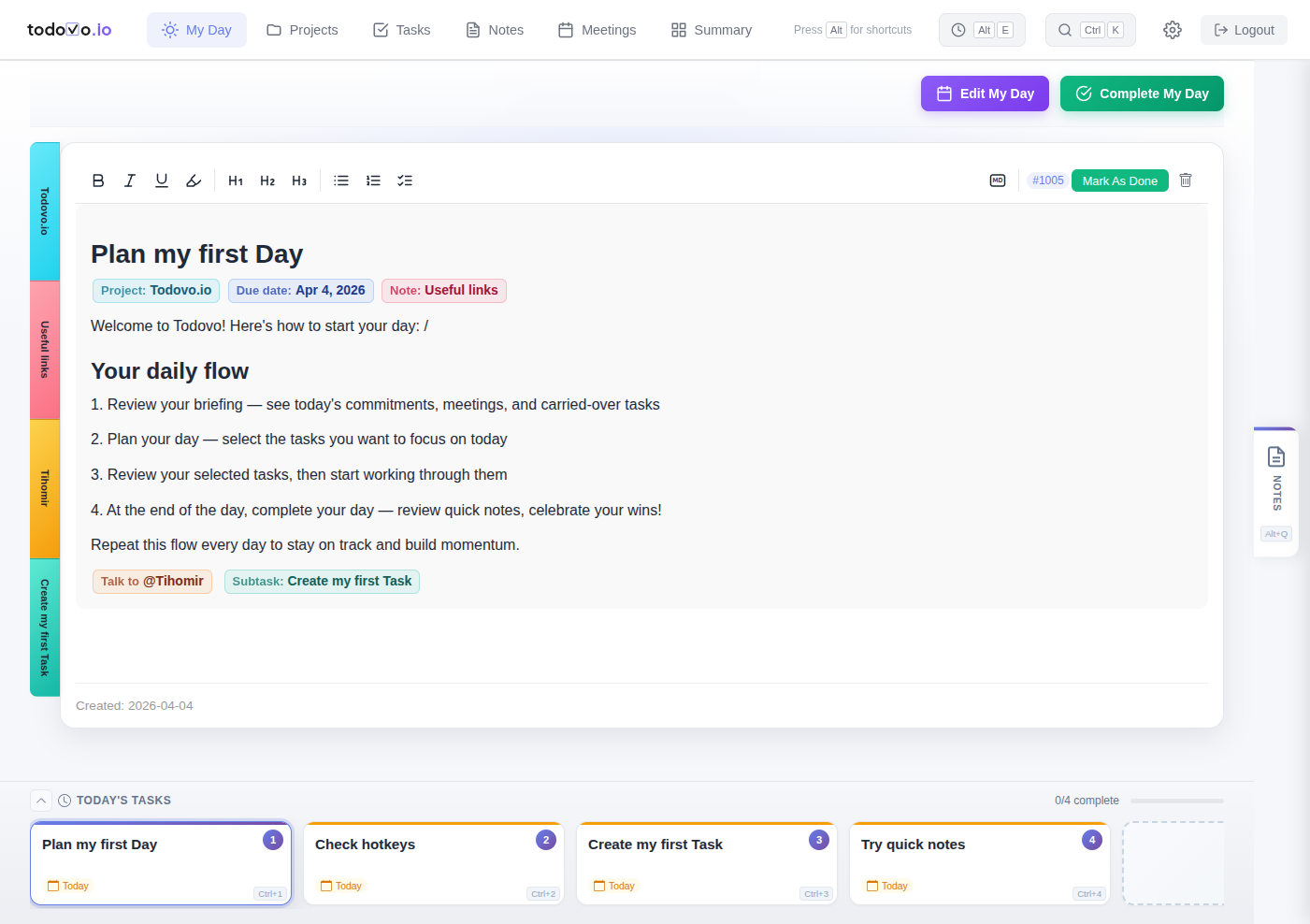Screen dimensions: 1310x924
Task: Click number 3 badge on task card
Action: [x=819, y=840]
